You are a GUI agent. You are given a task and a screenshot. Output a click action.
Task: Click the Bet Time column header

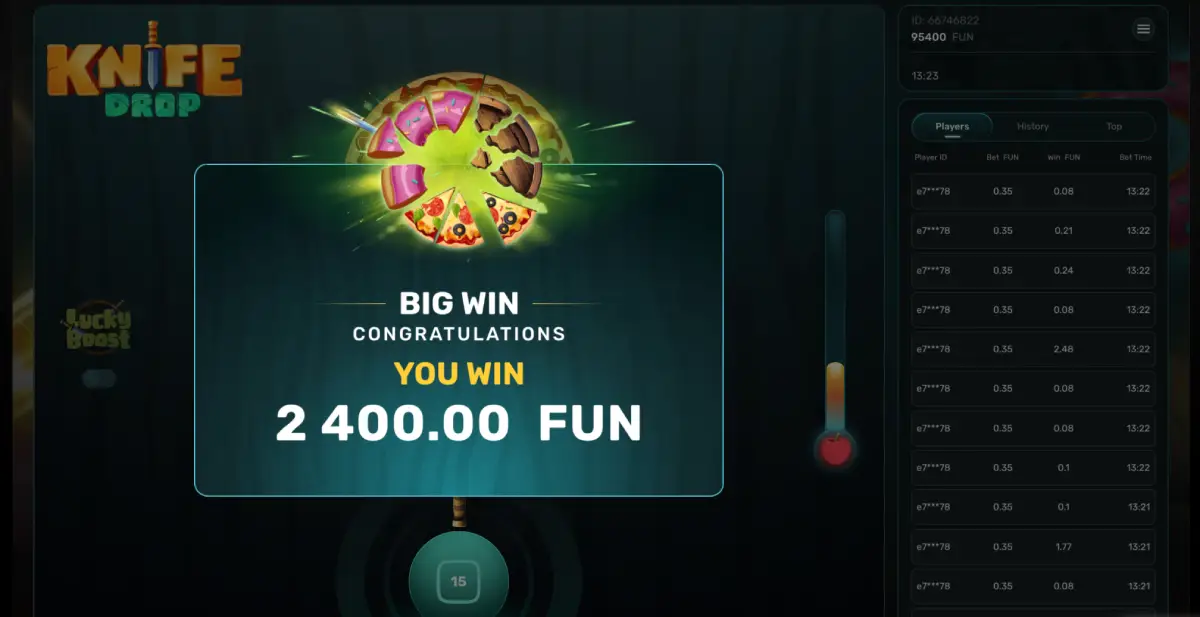pyautogui.click(x=1135, y=157)
